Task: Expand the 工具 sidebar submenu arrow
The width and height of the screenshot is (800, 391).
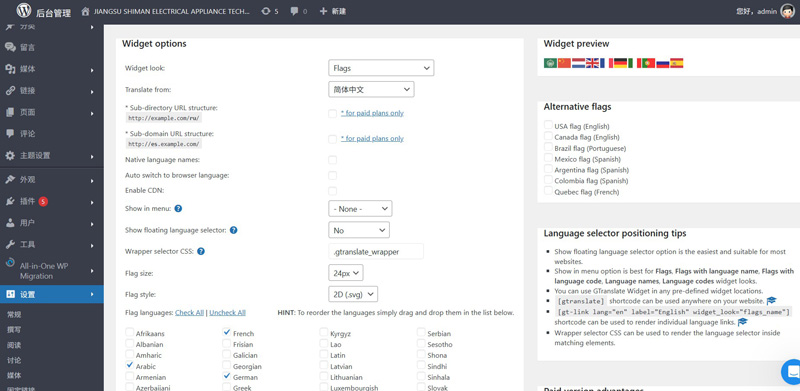Action: [x=92, y=246]
